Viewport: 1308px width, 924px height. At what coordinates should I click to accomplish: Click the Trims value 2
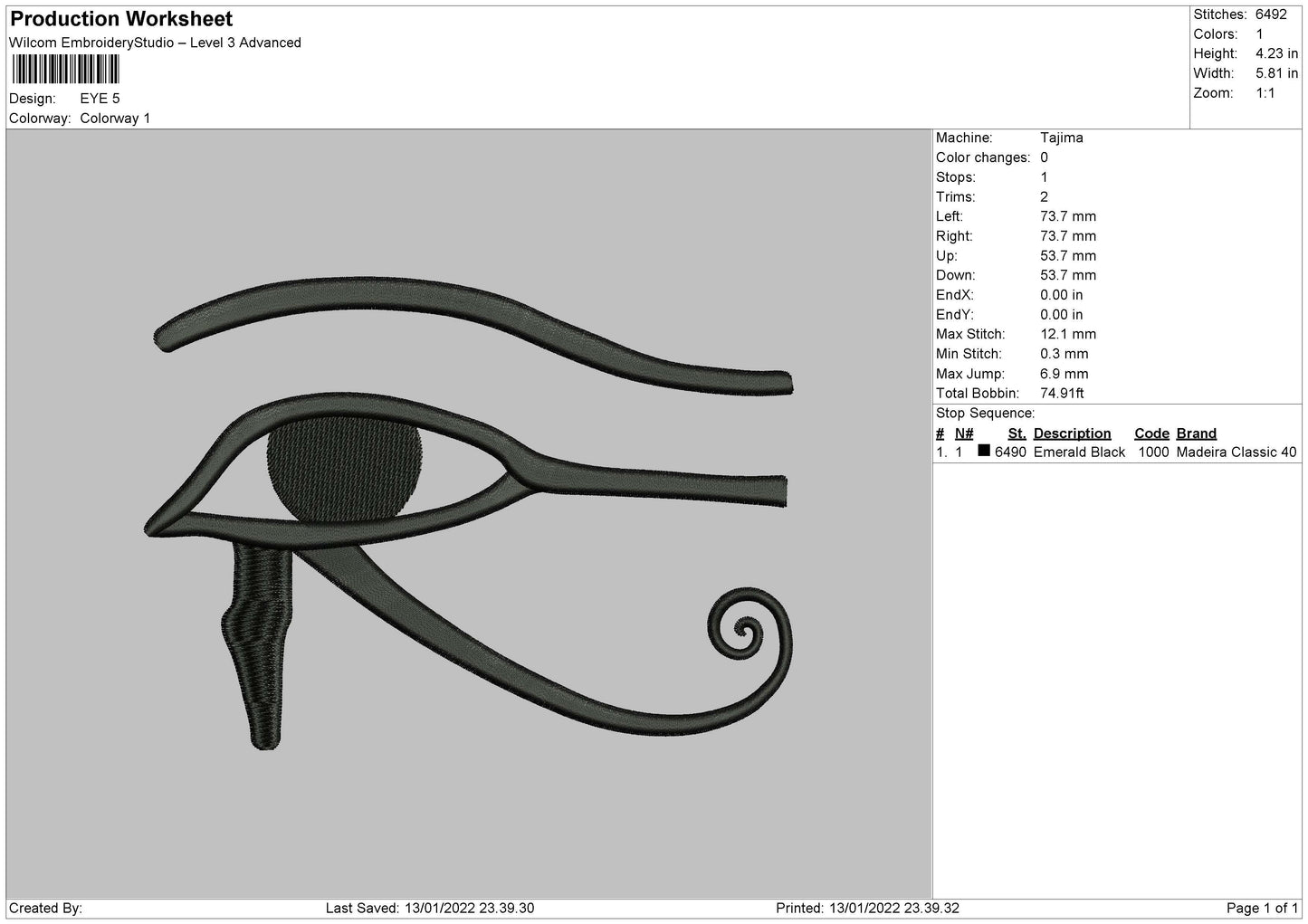pos(1045,197)
